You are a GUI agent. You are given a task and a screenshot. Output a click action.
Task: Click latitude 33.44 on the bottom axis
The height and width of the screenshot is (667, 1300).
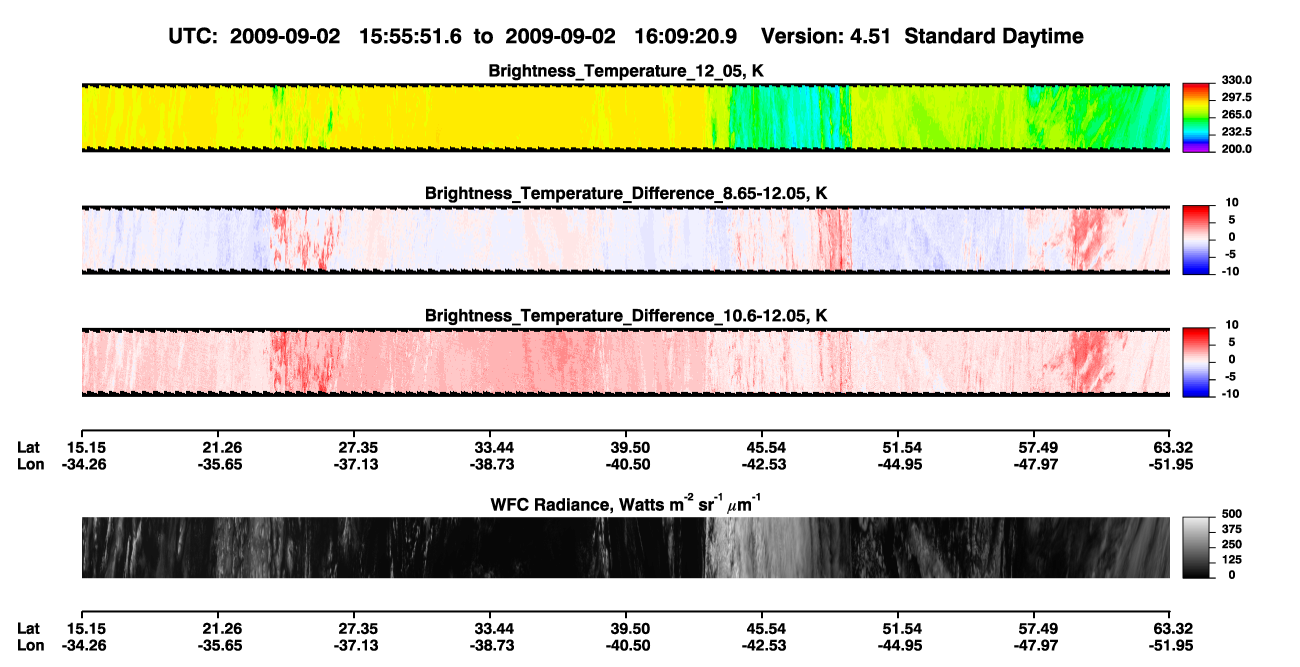(x=489, y=628)
